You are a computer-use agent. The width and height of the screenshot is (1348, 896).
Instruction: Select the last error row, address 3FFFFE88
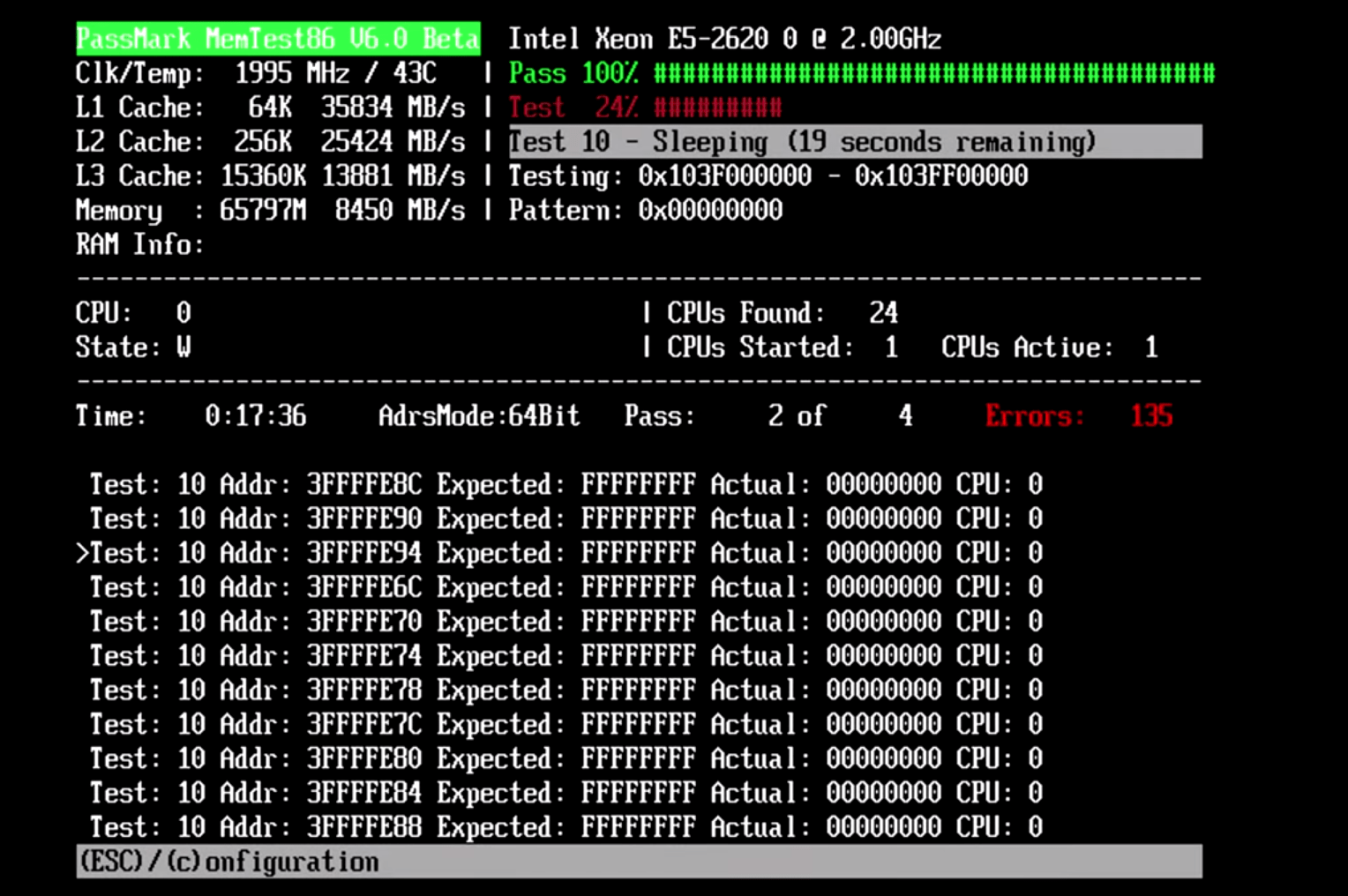click(x=565, y=827)
